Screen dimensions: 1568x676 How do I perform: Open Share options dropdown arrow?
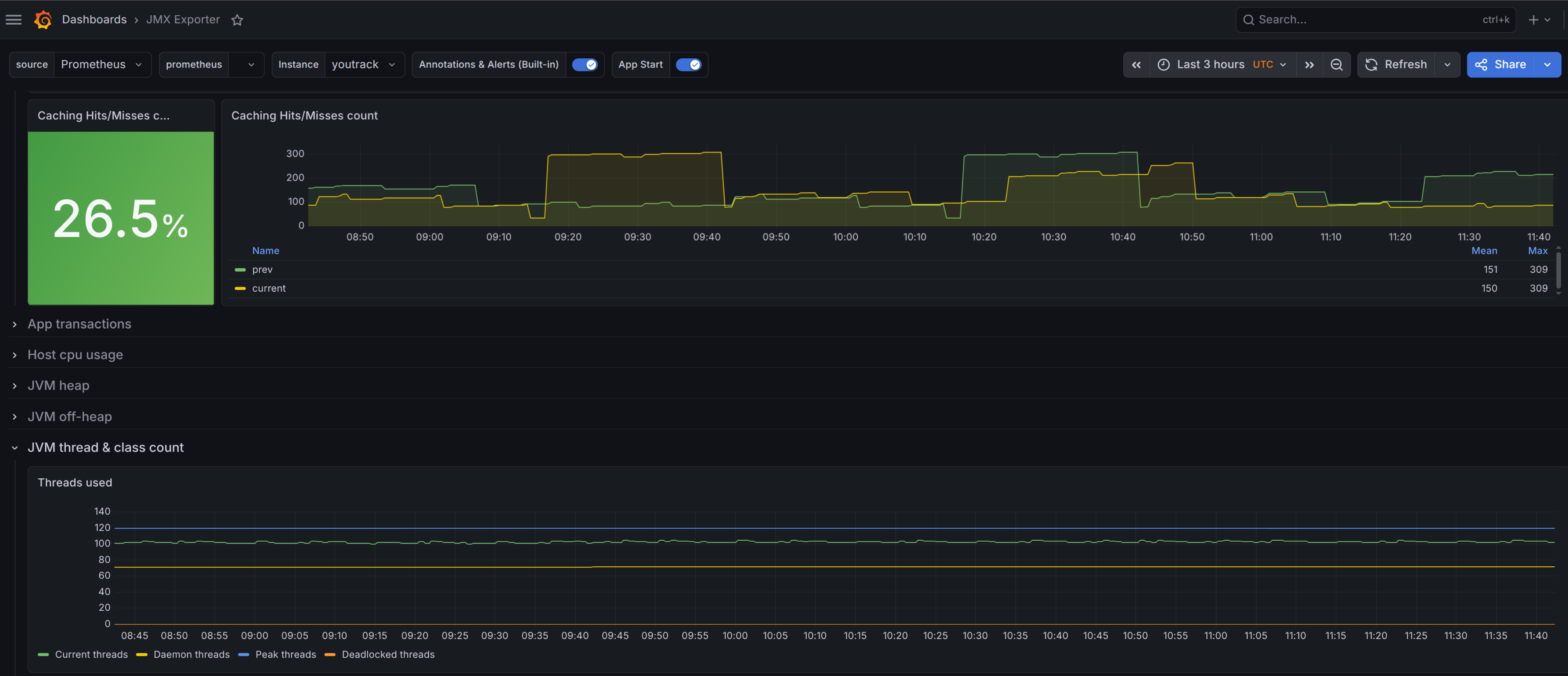pos(1547,65)
